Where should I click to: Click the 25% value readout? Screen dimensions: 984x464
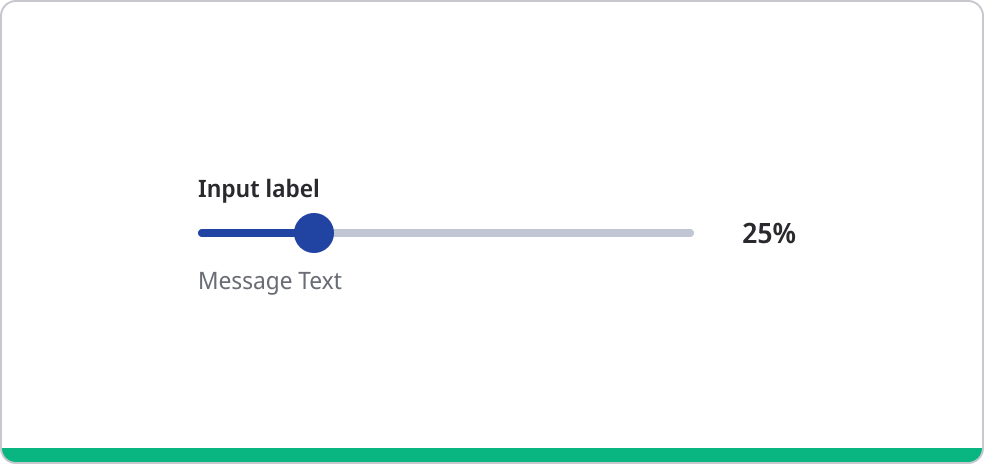coord(768,233)
